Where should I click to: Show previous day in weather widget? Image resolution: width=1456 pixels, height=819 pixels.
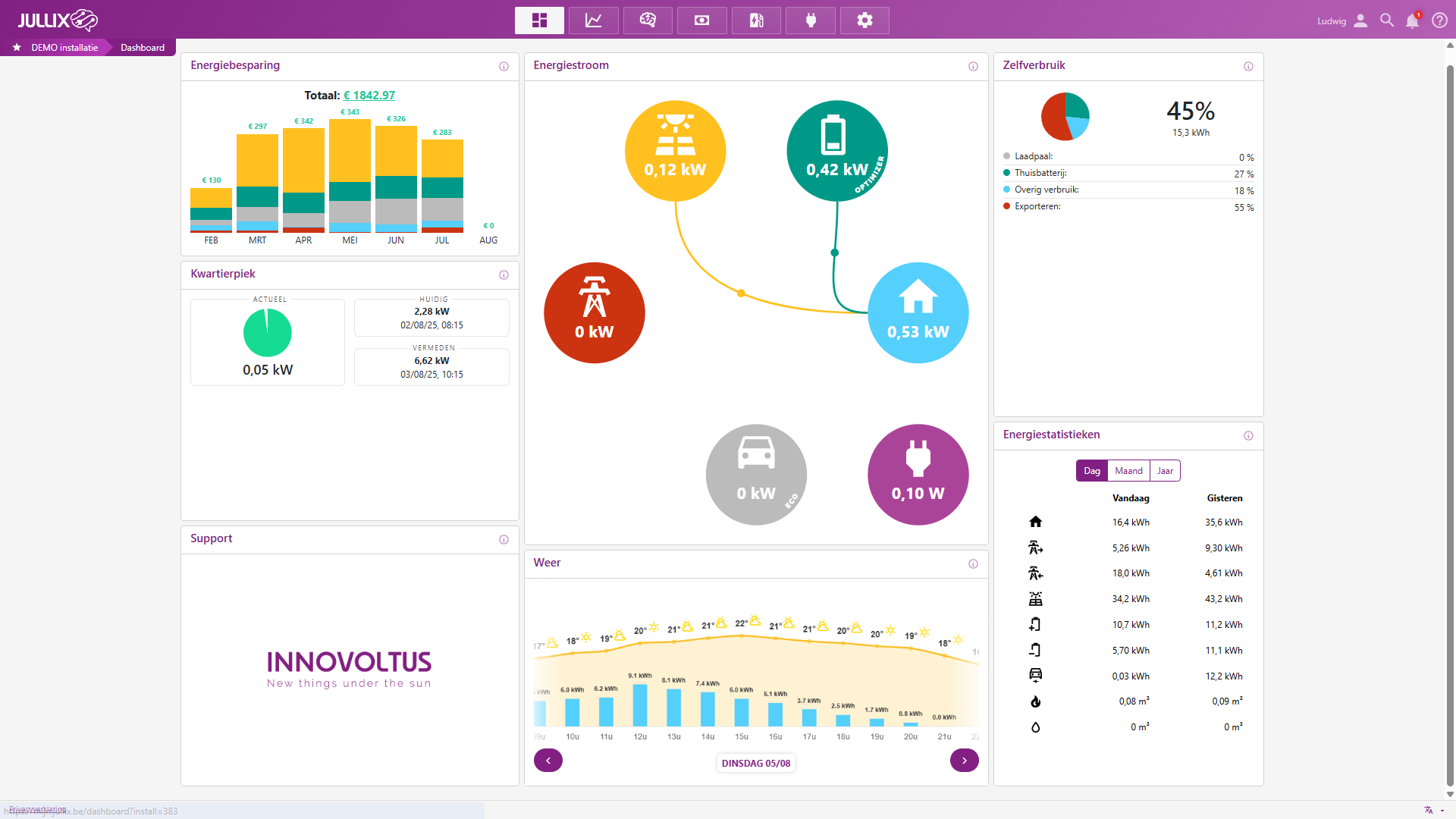(x=548, y=761)
